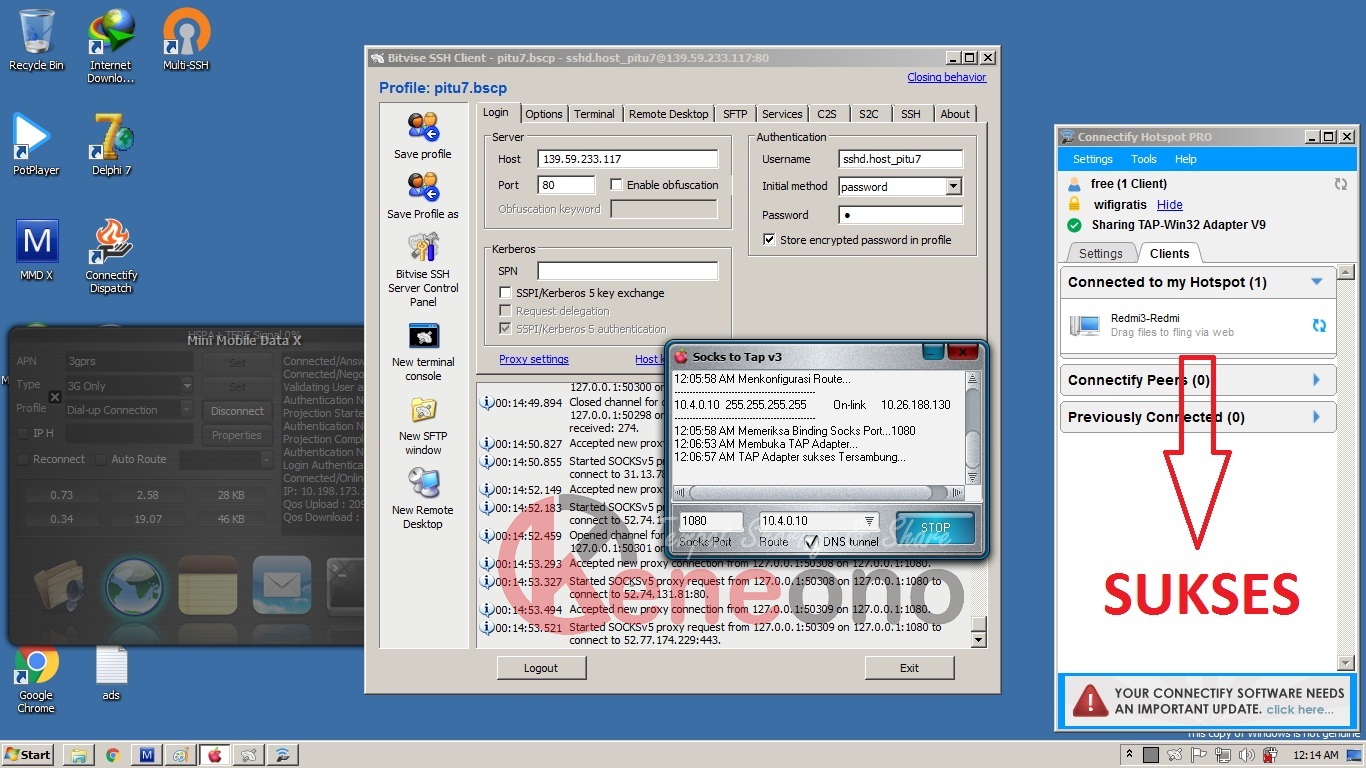Switch to the SFTP tab
Screen dimensions: 1366x768
click(x=735, y=114)
